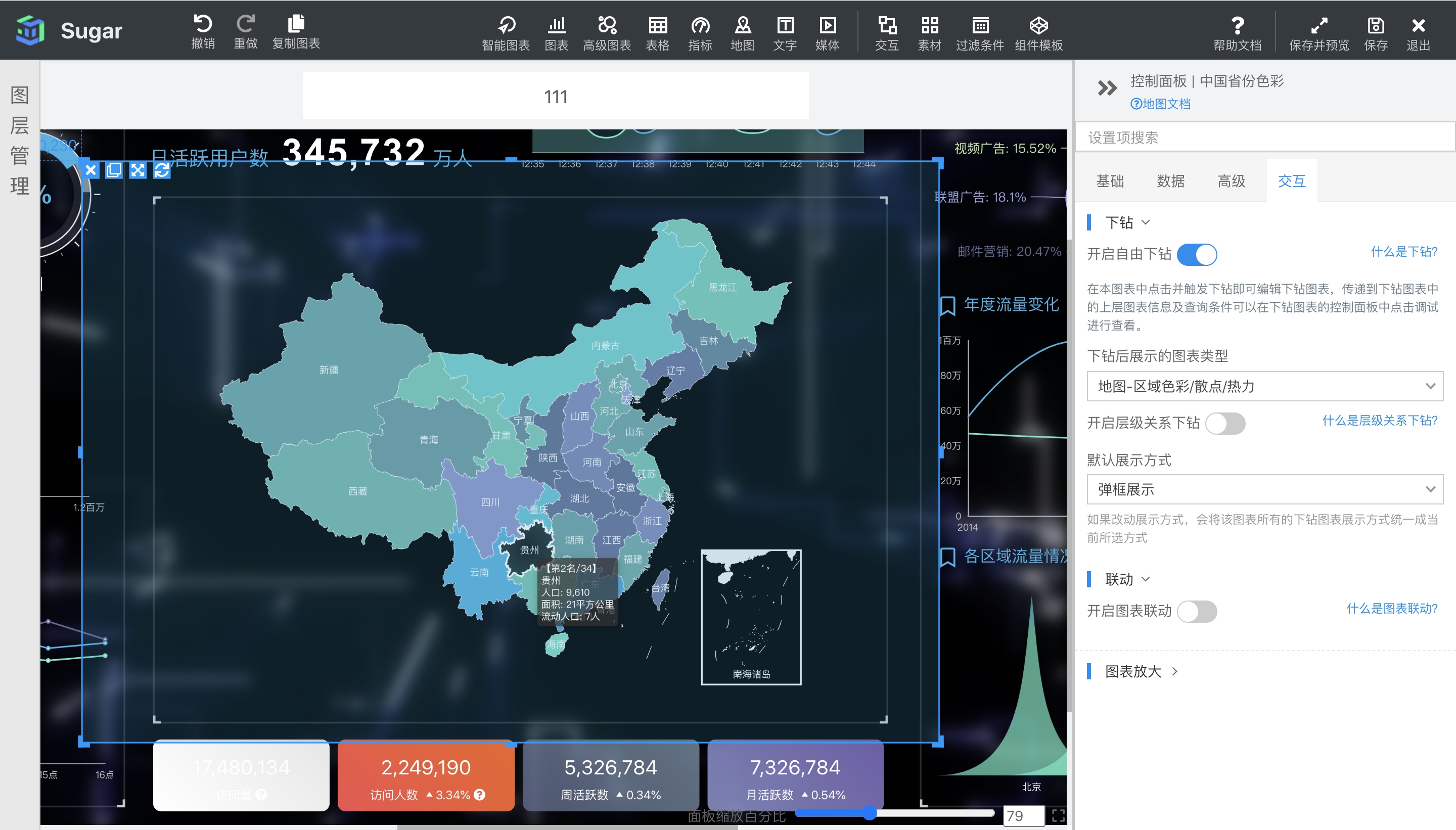
Task: Open the Indicator (指标) tool
Action: pos(700,33)
